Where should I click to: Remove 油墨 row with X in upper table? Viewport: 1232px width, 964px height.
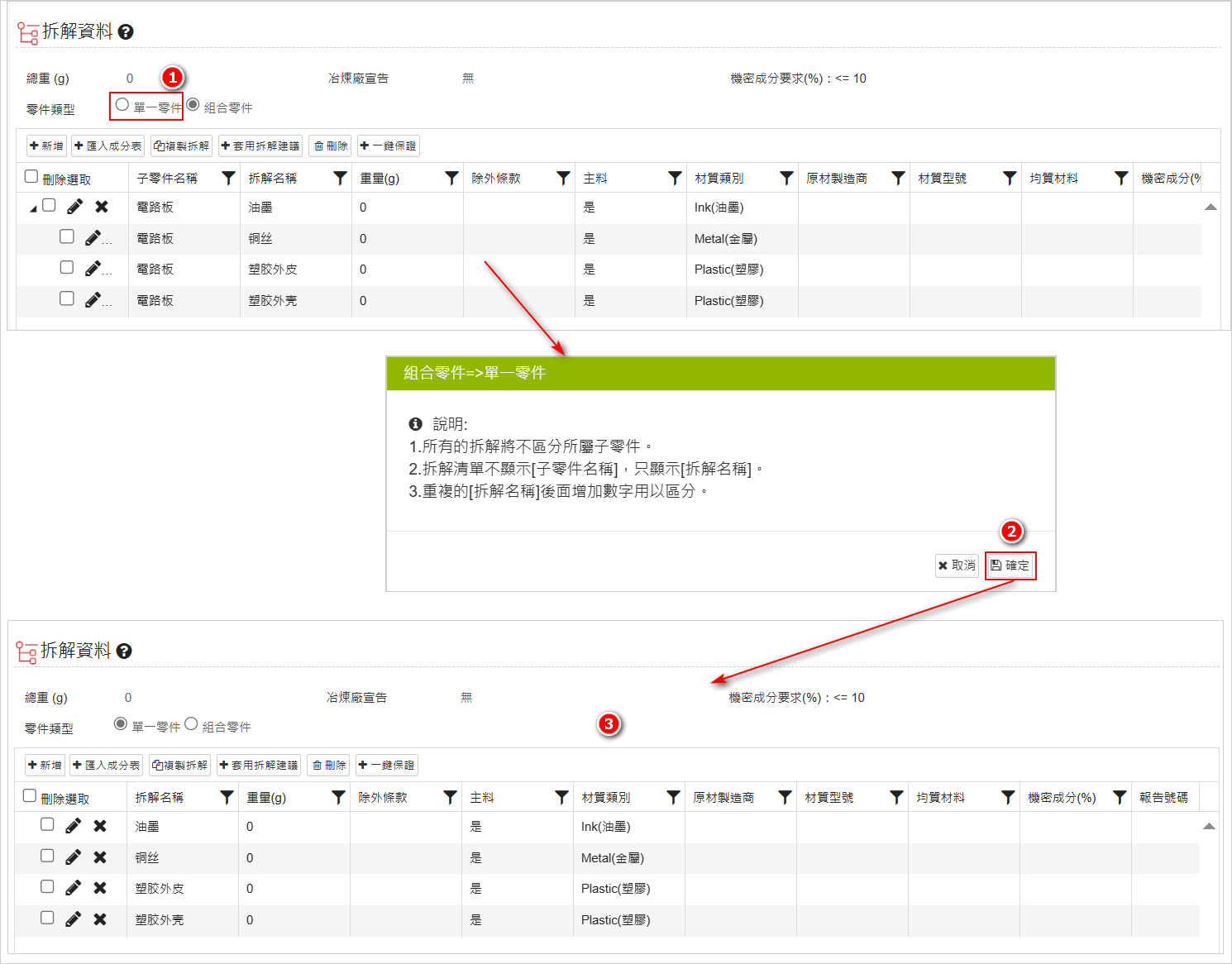pos(102,207)
